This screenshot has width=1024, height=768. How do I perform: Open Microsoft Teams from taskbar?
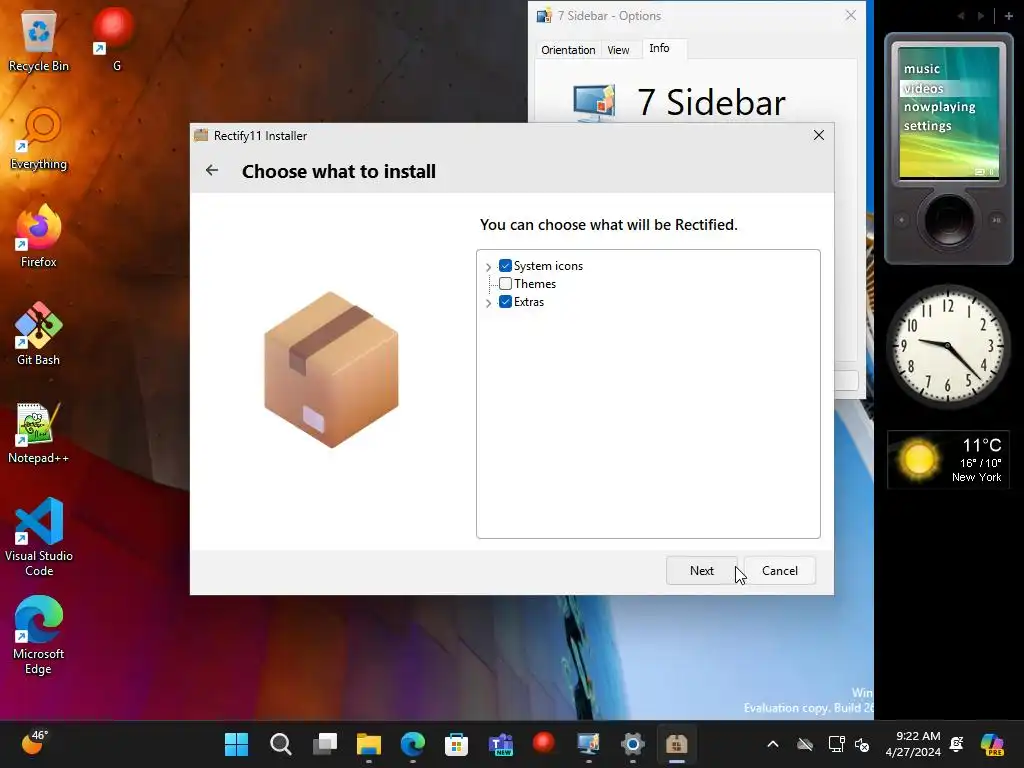pyautogui.click(x=501, y=744)
